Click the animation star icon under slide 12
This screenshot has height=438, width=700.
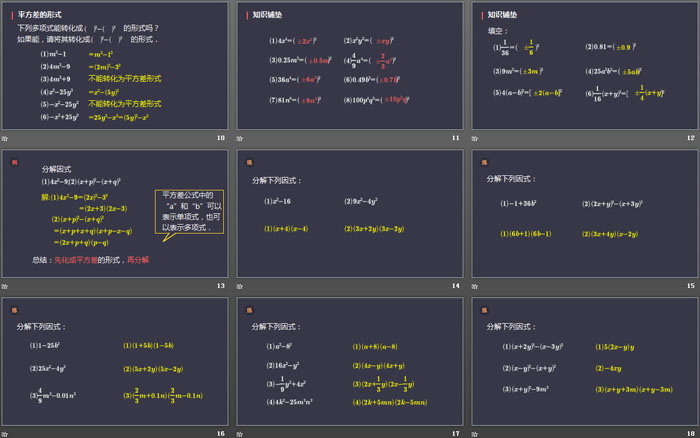475,138
